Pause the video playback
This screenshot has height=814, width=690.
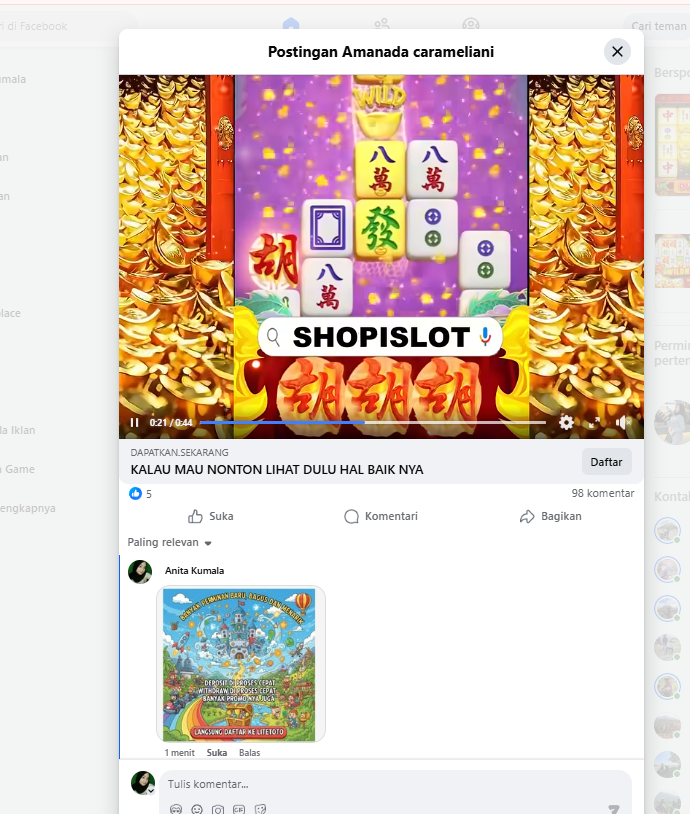[134, 423]
